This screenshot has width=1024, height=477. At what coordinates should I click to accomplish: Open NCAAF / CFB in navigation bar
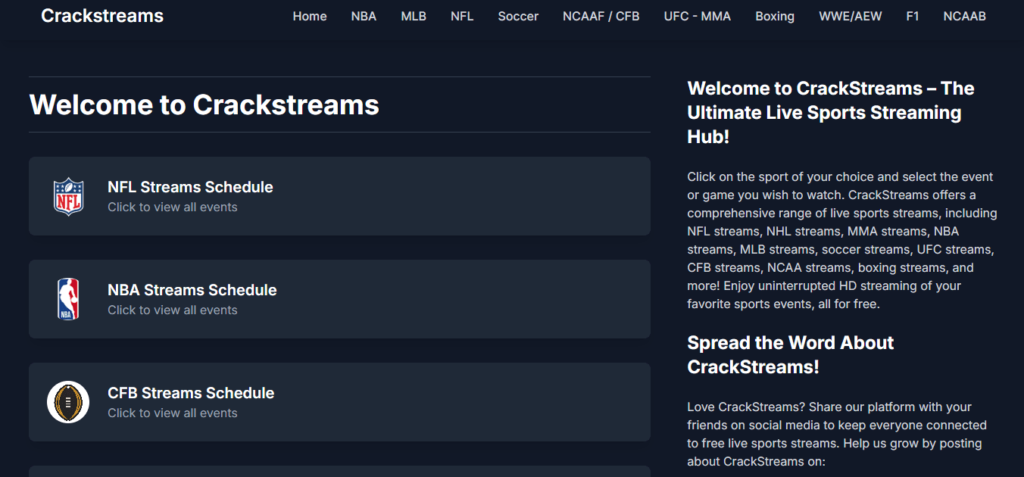pyautogui.click(x=601, y=16)
